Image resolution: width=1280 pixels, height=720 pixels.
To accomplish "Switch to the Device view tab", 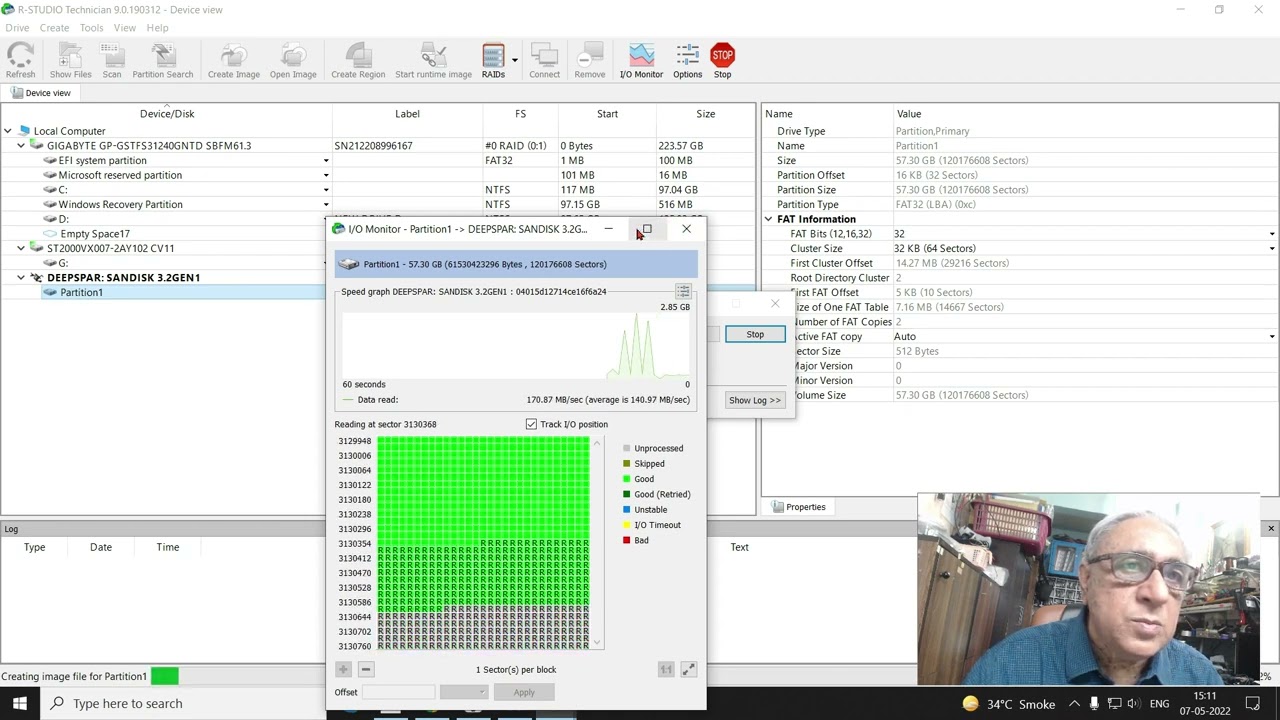I will point(40,93).
